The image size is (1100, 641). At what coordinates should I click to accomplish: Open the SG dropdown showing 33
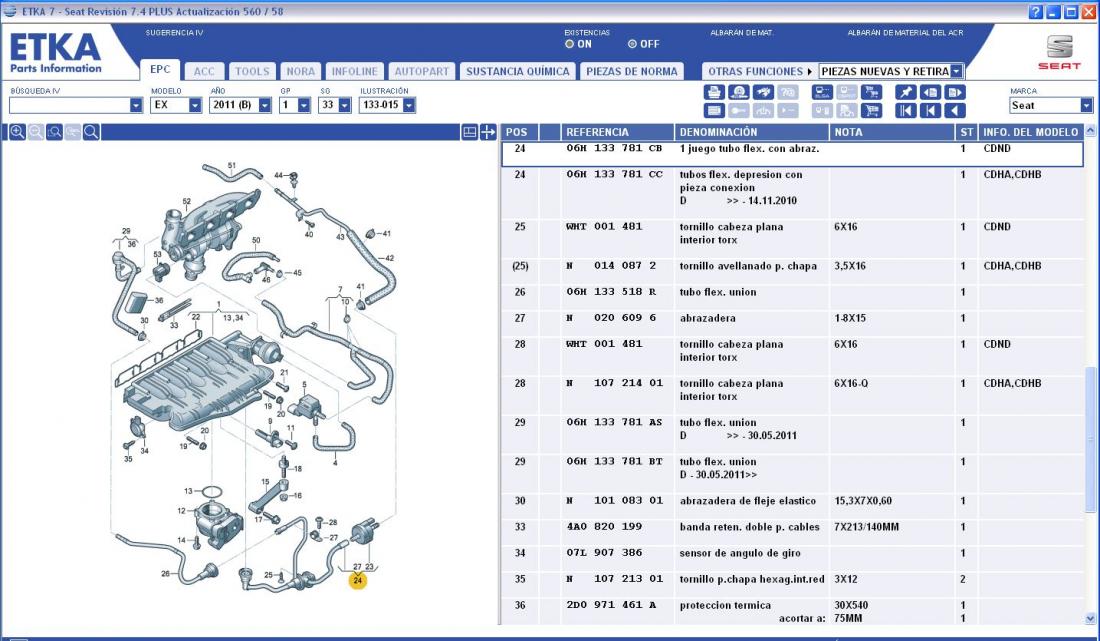coord(344,105)
